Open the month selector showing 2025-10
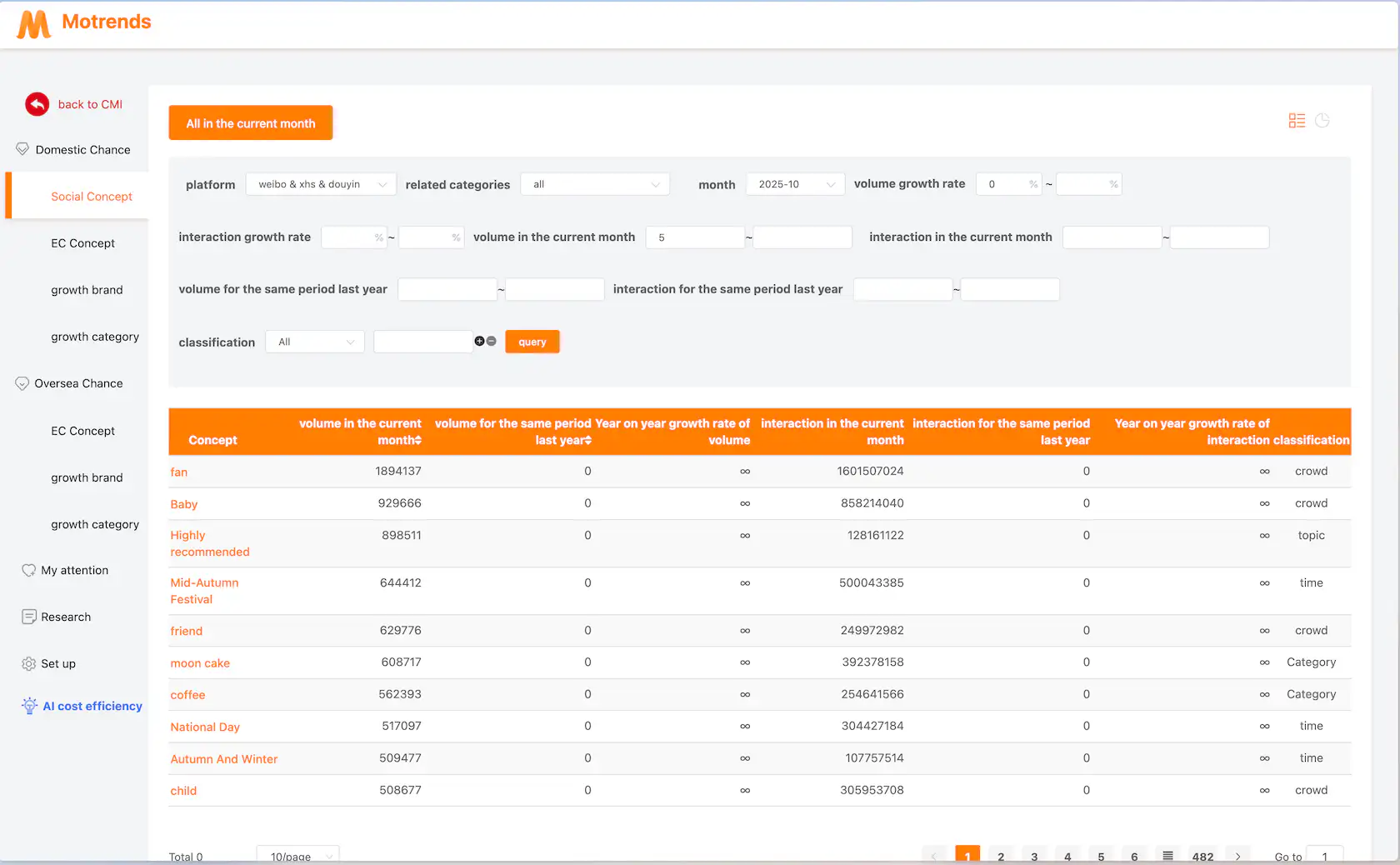 point(794,184)
